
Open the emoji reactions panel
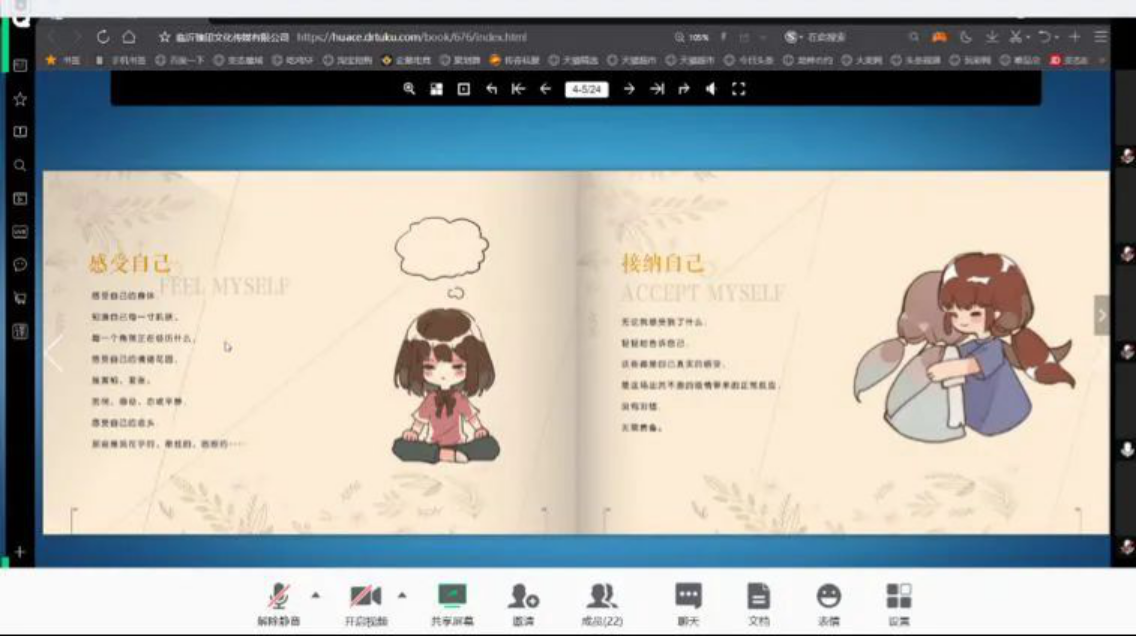(828, 604)
